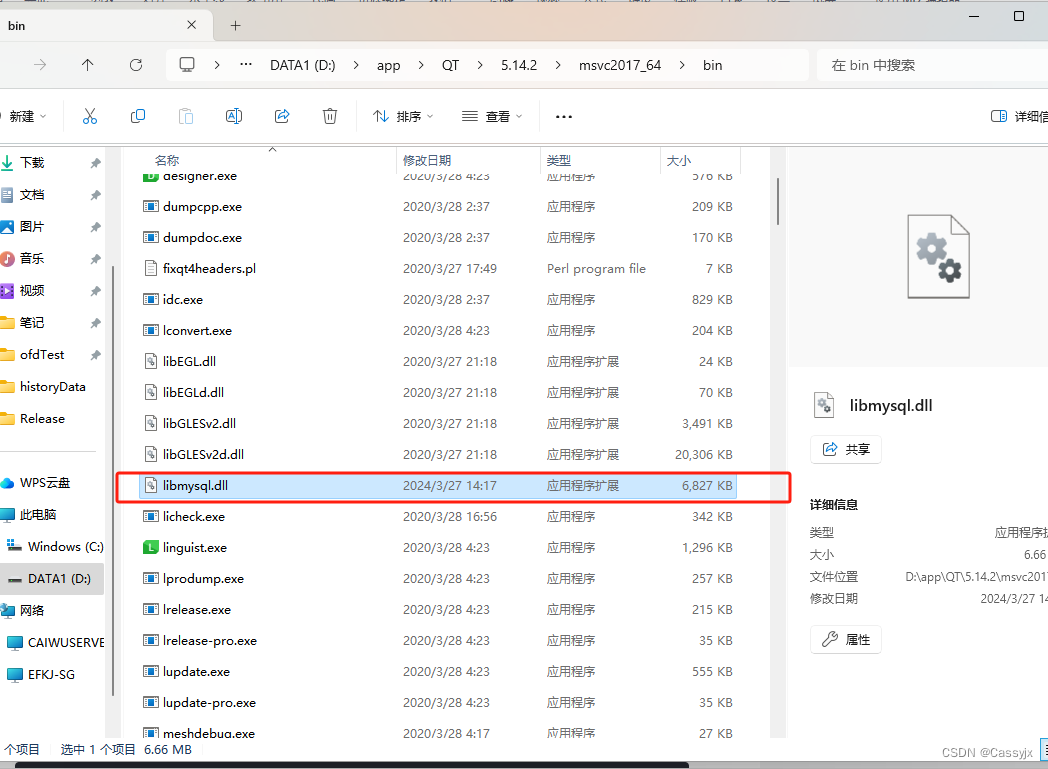This screenshot has width=1048, height=769.
Task: Click the 在 bin 中搜索 search box
Action: point(930,65)
